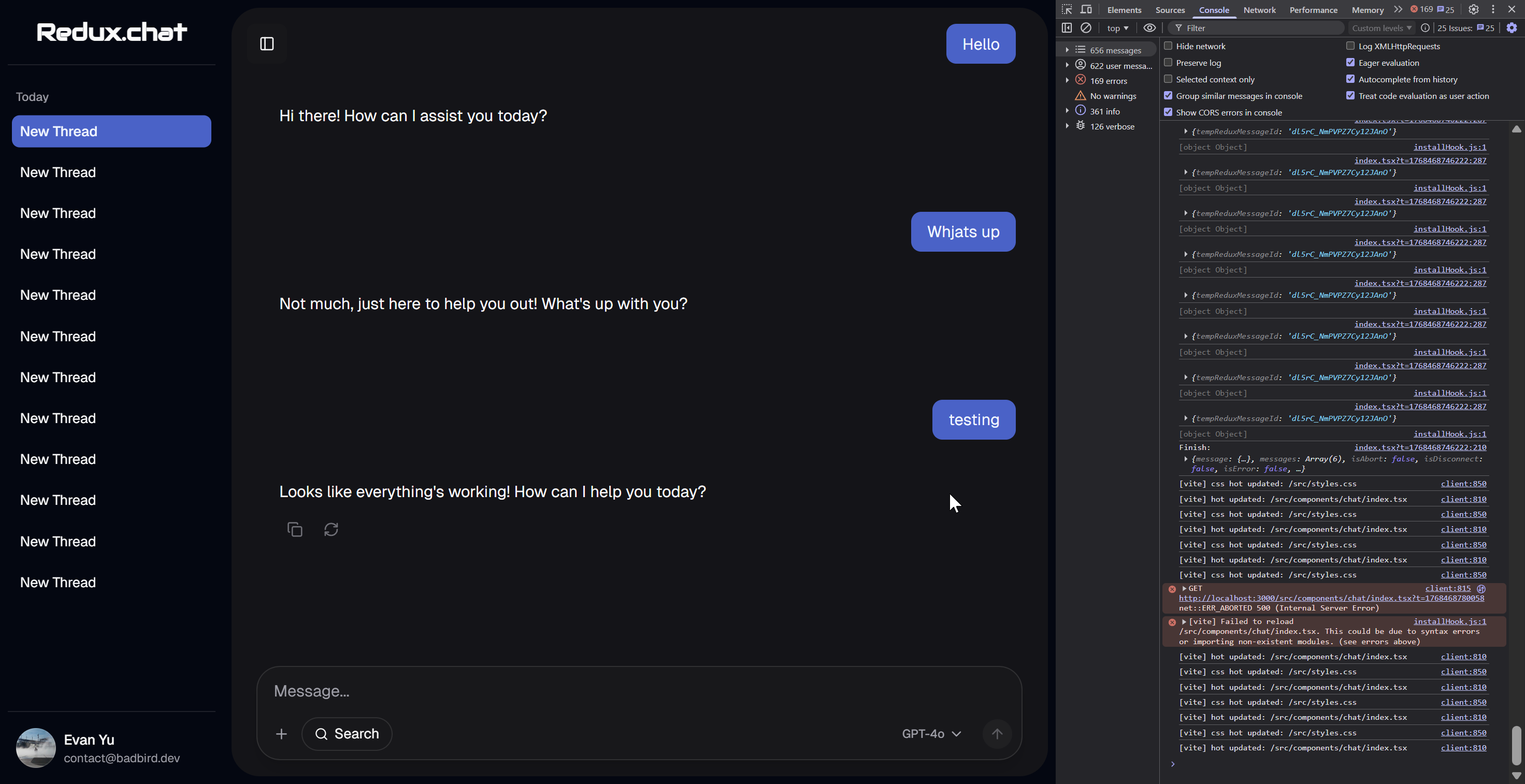Viewport: 1525px width, 784px height.
Task: Click the plus attach icon in composer
Action: point(281,734)
